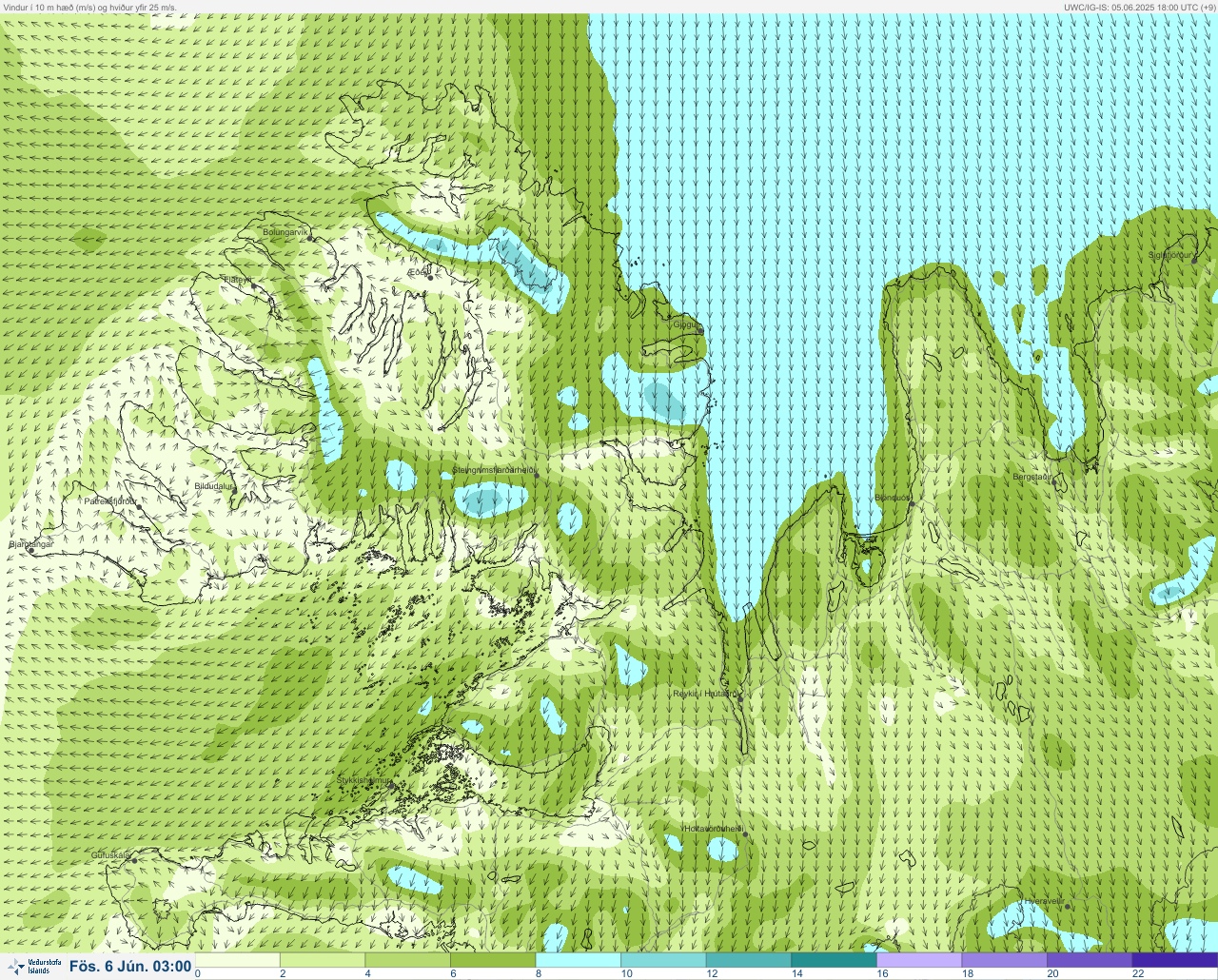Click the Flateyri station label
This screenshot has width=1218, height=980.
click(x=238, y=280)
